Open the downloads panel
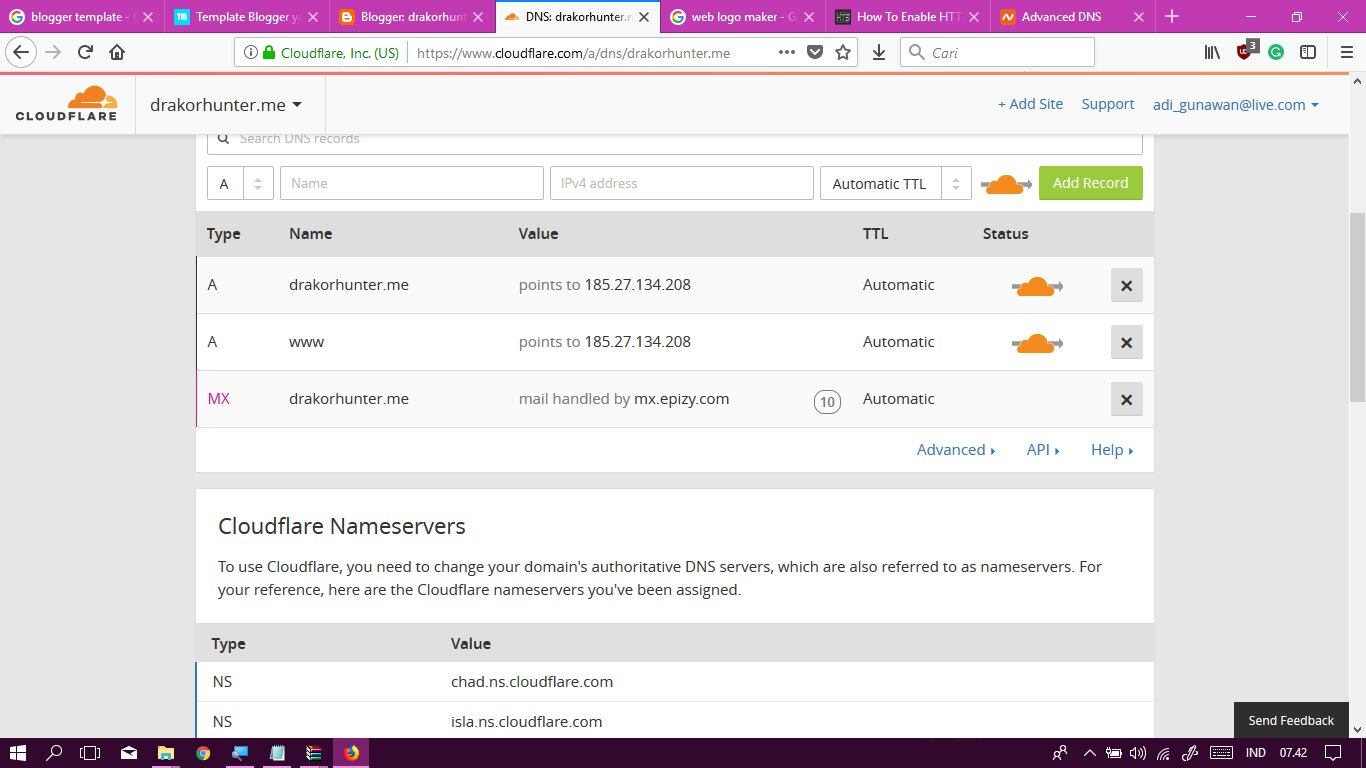Image resolution: width=1366 pixels, height=768 pixels. click(879, 52)
